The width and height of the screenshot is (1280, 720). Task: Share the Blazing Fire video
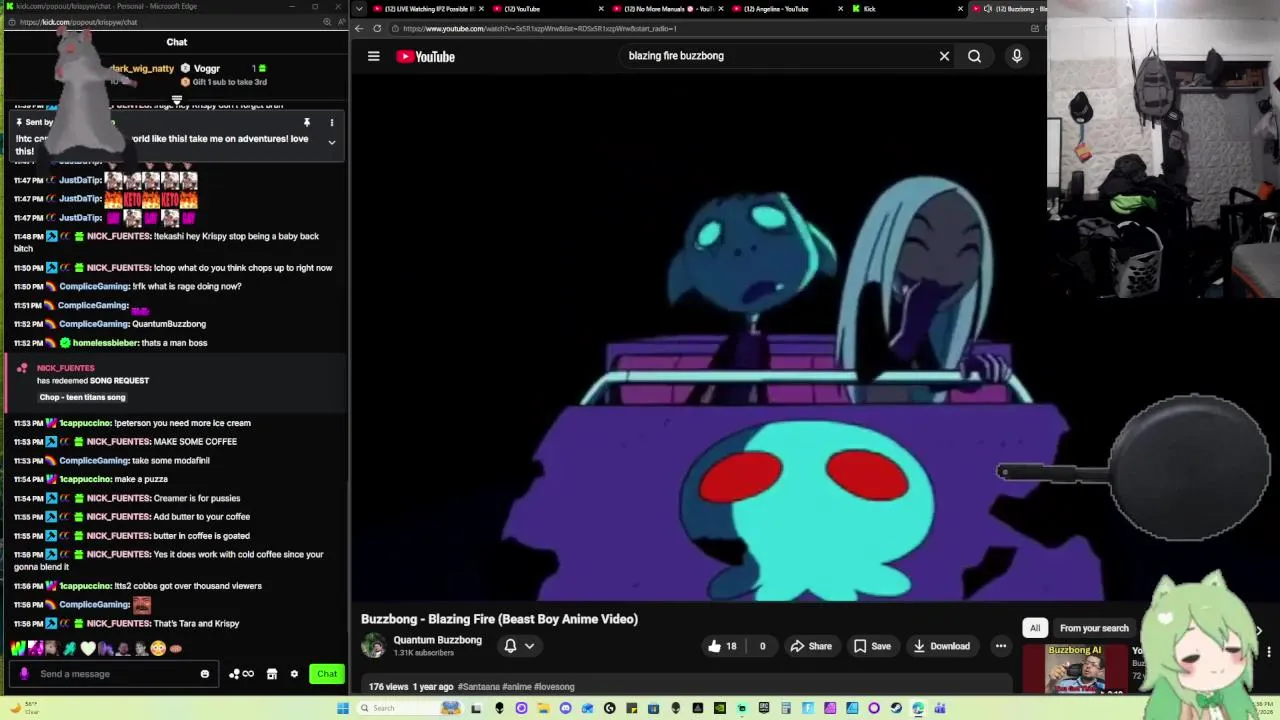point(811,646)
